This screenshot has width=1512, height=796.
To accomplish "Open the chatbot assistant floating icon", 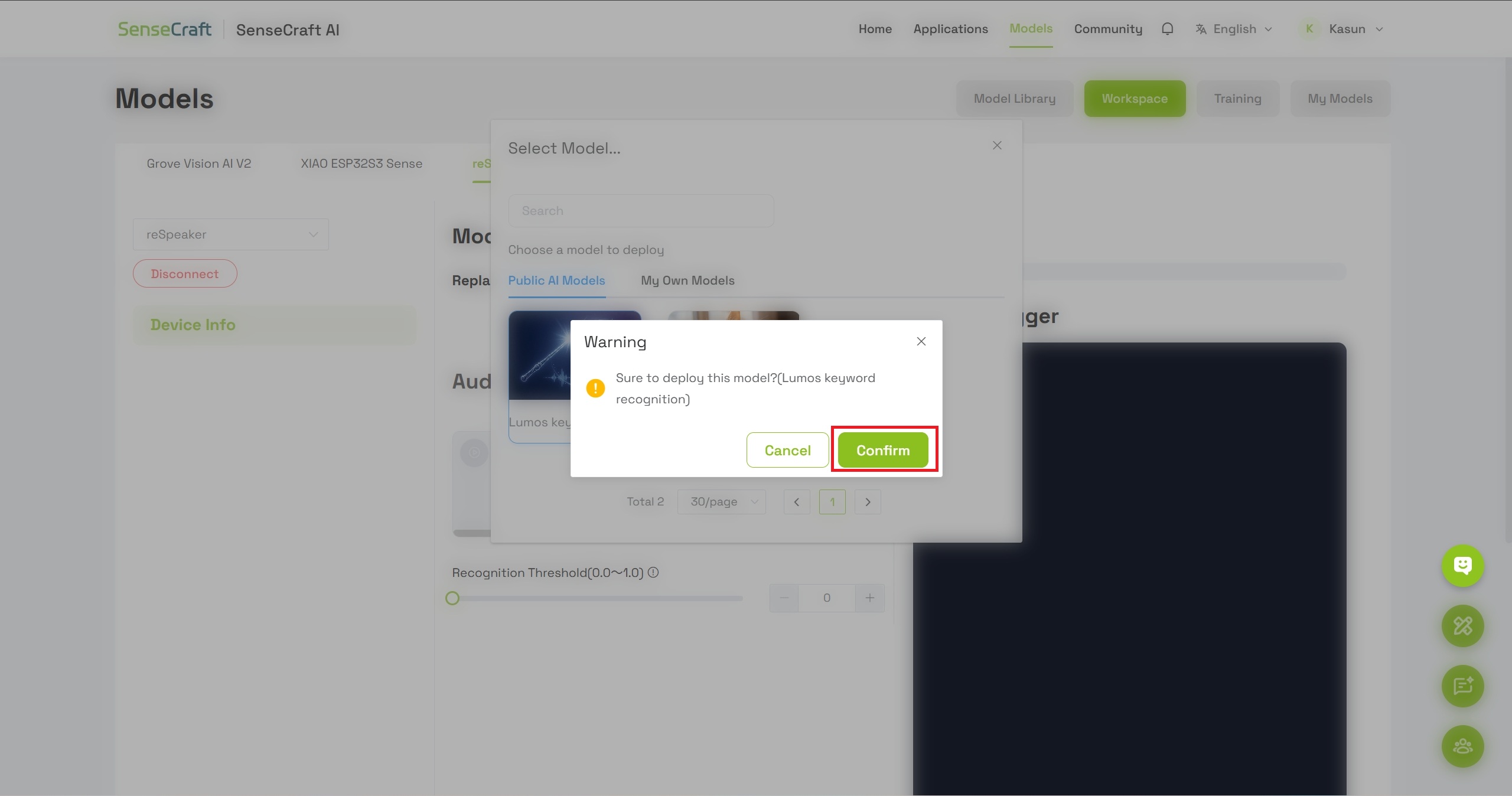I will [x=1462, y=566].
